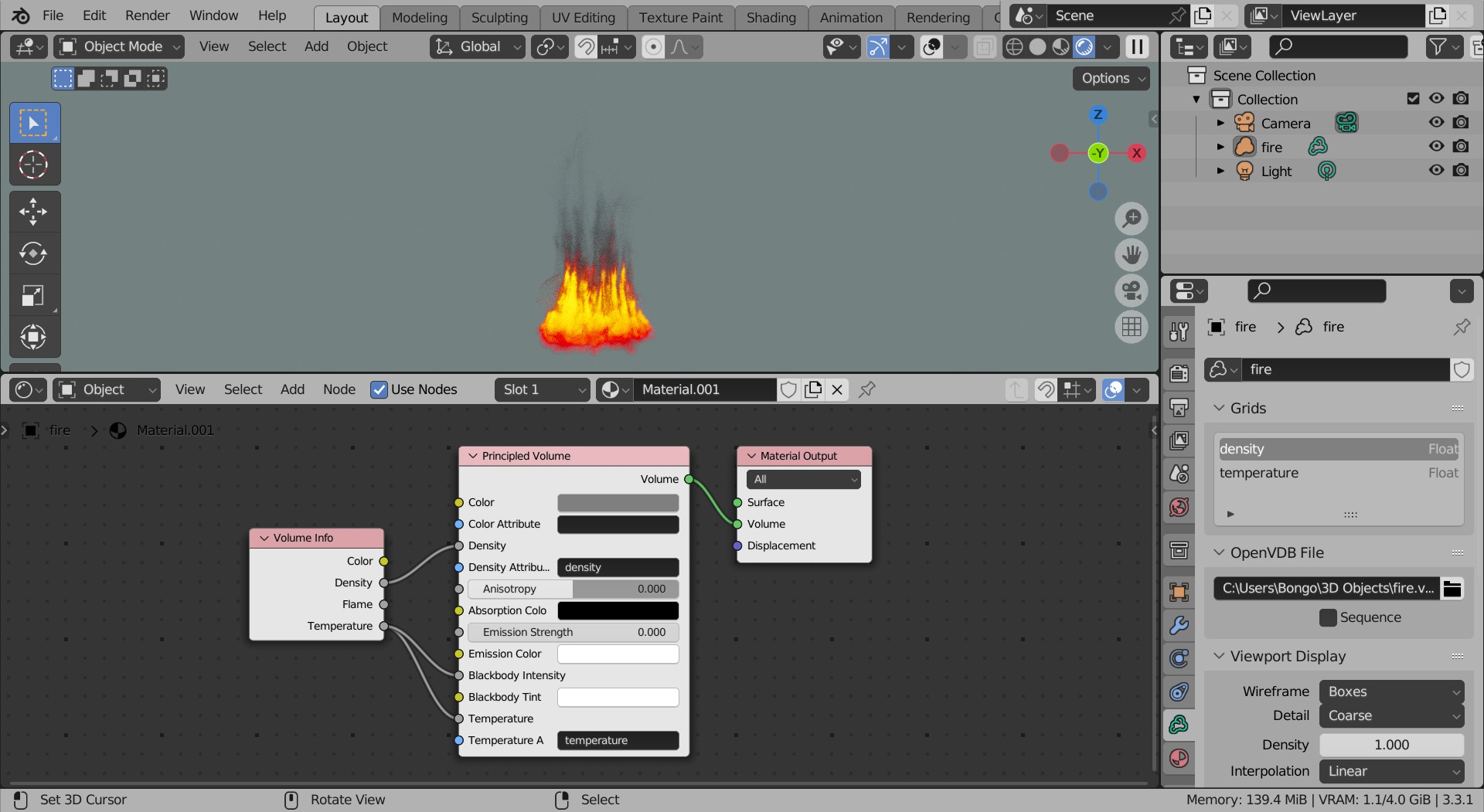Screen dimensions: 1484x812
Task: Switch to the Shading workspace tab
Action: coord(771,17)
